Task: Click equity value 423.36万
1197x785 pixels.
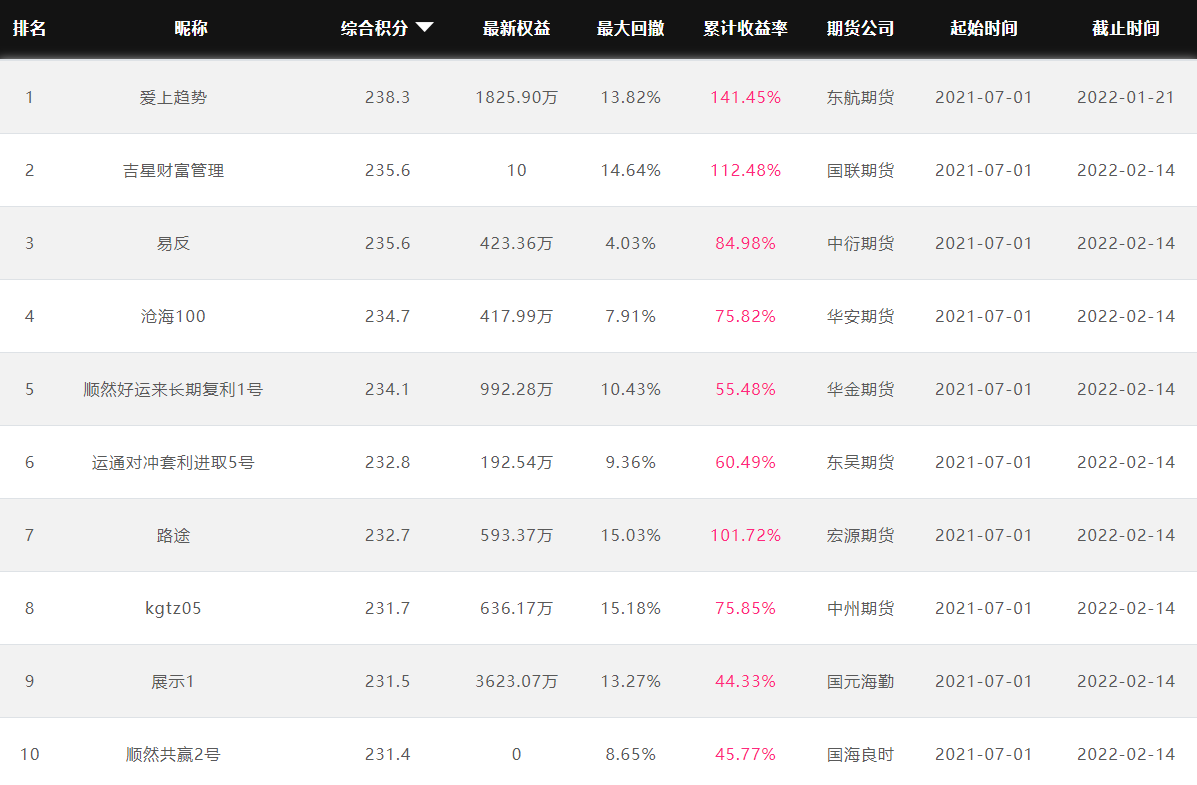Action: pyautogui.click(x=517, y=244)
